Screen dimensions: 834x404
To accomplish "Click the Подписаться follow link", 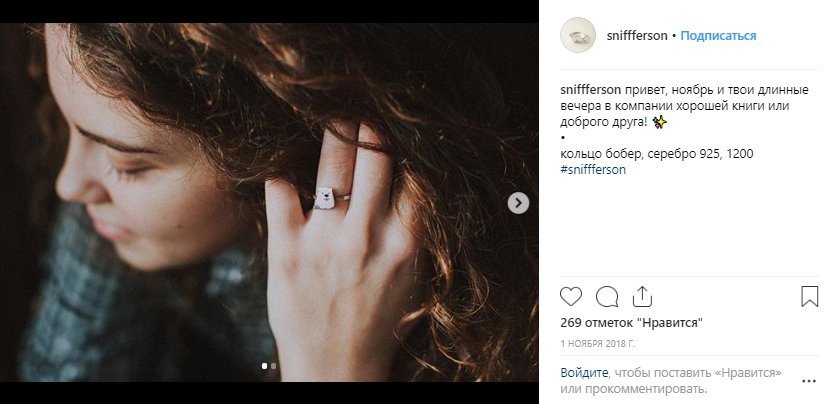I will point(718,35).
